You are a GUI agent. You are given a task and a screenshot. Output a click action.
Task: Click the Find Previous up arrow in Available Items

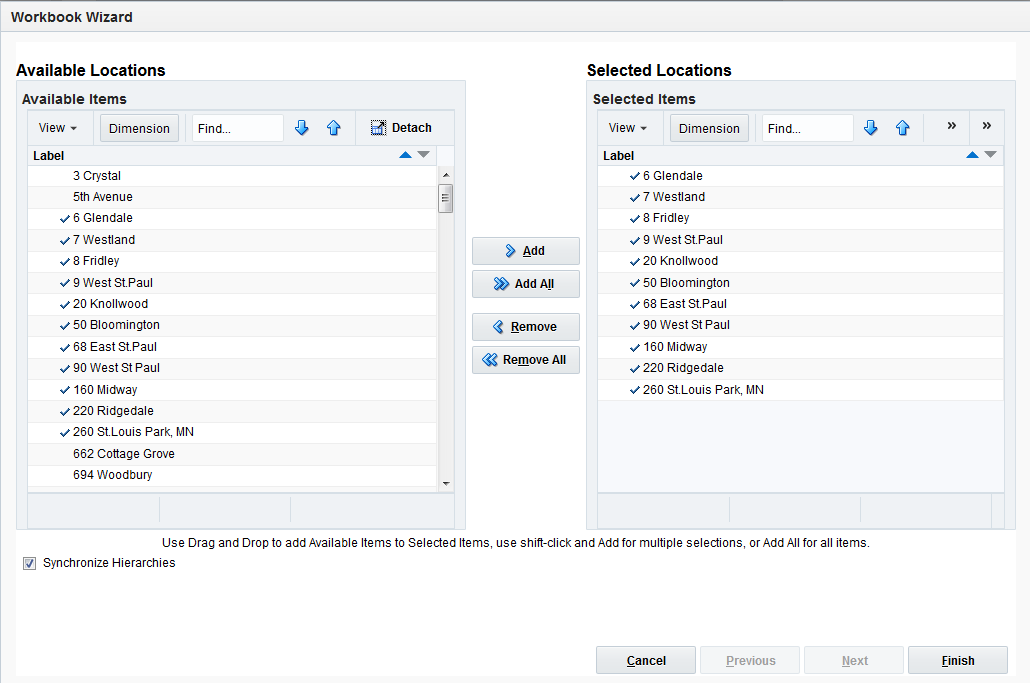click(x=334, y=128)
